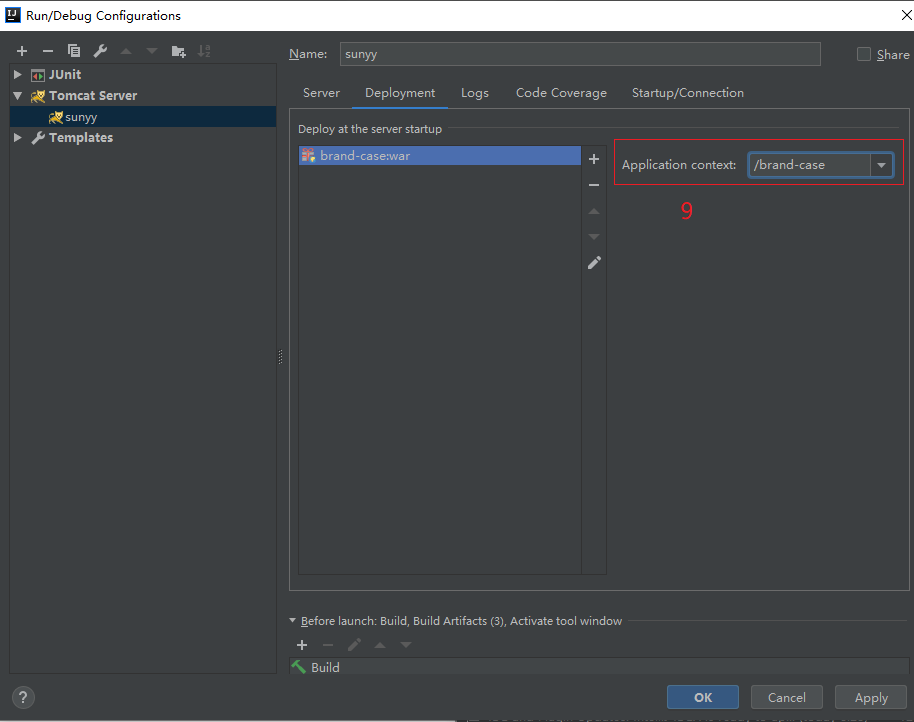The image size is (914, 722).
Task: Click into the Name text field
Action: (579, 55)
